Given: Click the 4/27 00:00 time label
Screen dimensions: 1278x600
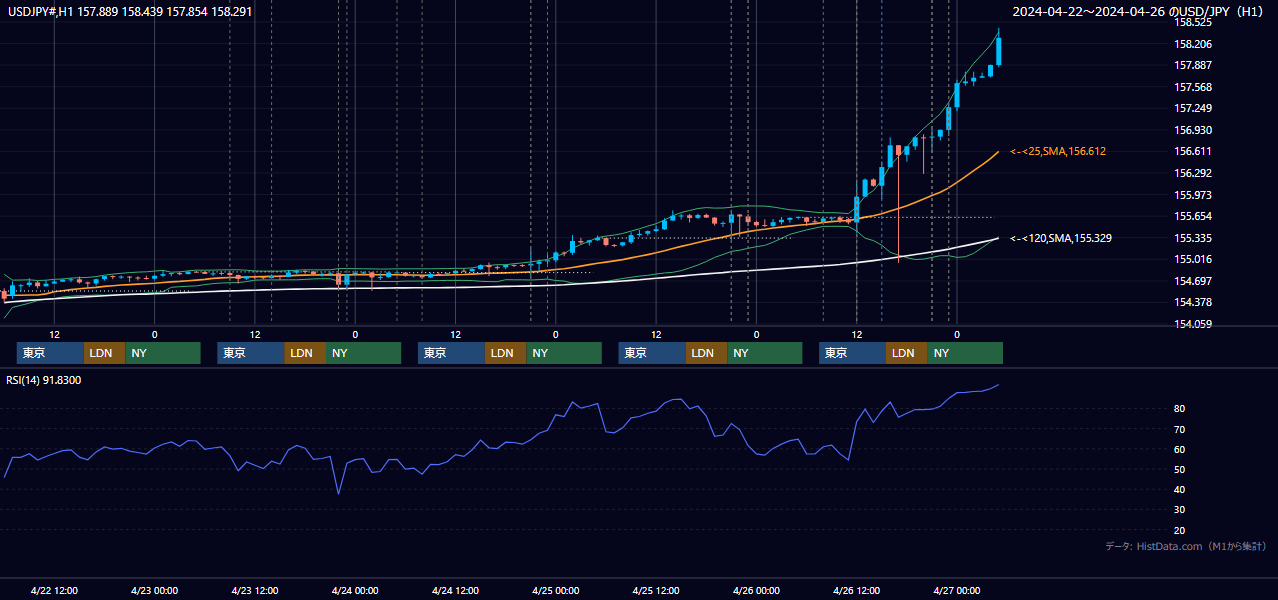Looking at the screenshot, I should (x=957, y=590).
